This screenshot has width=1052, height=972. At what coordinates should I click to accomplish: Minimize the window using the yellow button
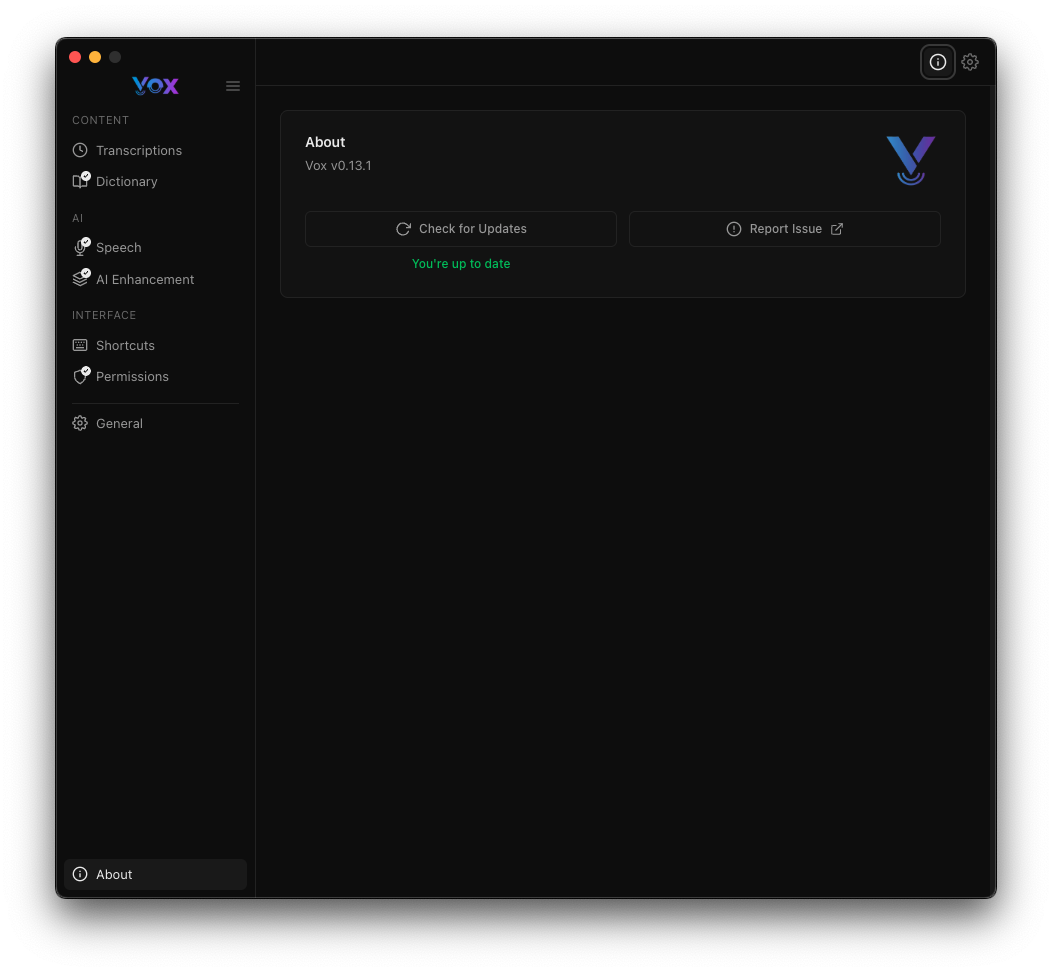[95, 57]
